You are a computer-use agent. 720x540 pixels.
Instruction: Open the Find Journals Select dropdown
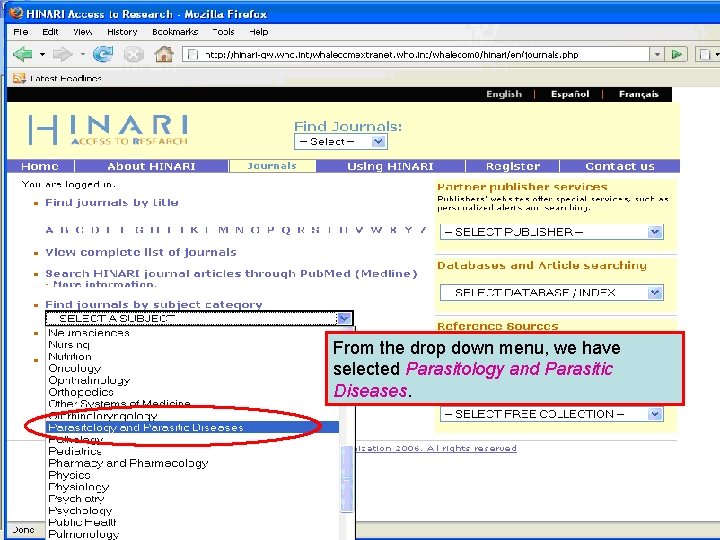point(341,141)
